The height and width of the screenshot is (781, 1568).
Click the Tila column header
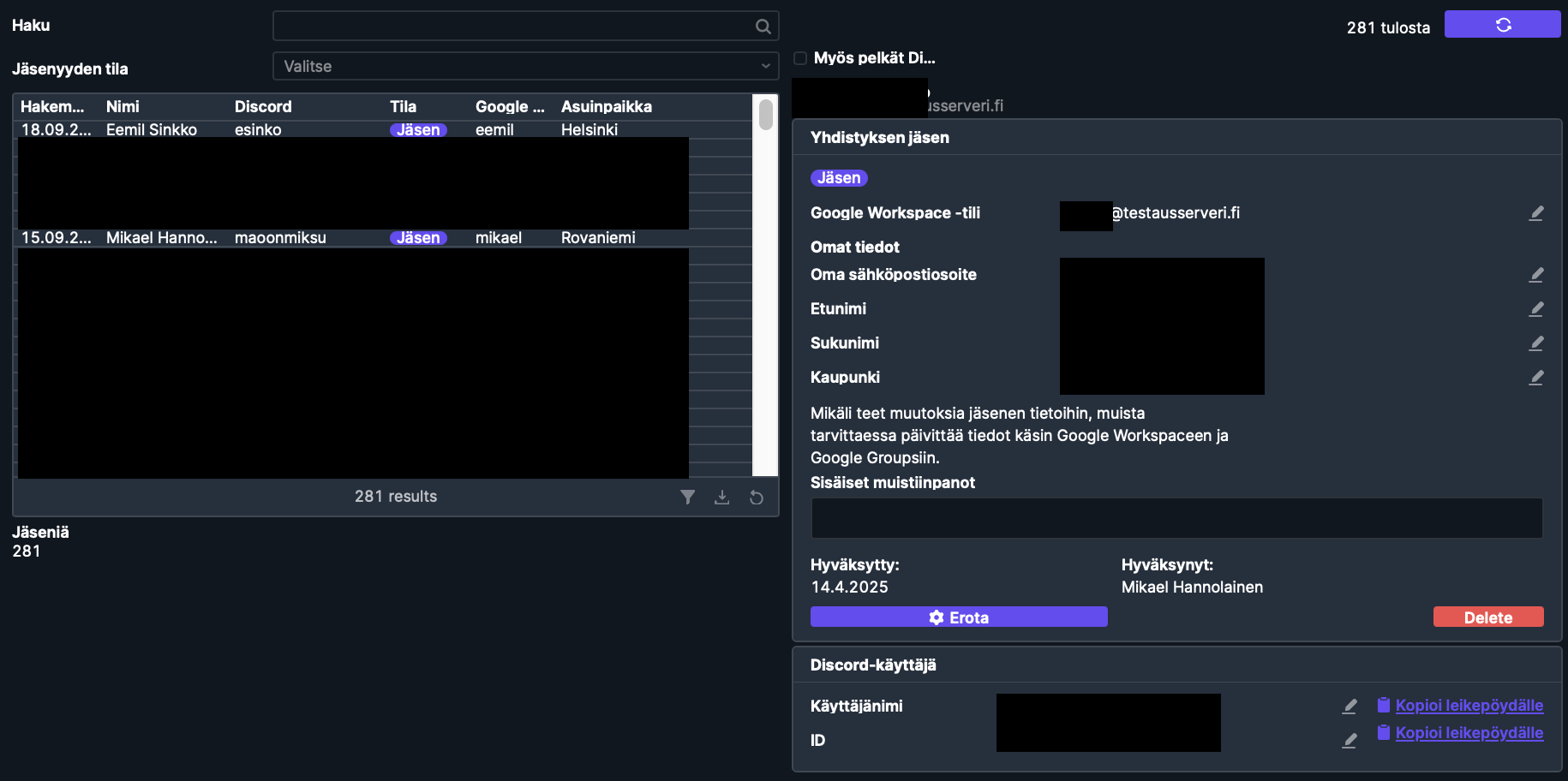[403, 107]
